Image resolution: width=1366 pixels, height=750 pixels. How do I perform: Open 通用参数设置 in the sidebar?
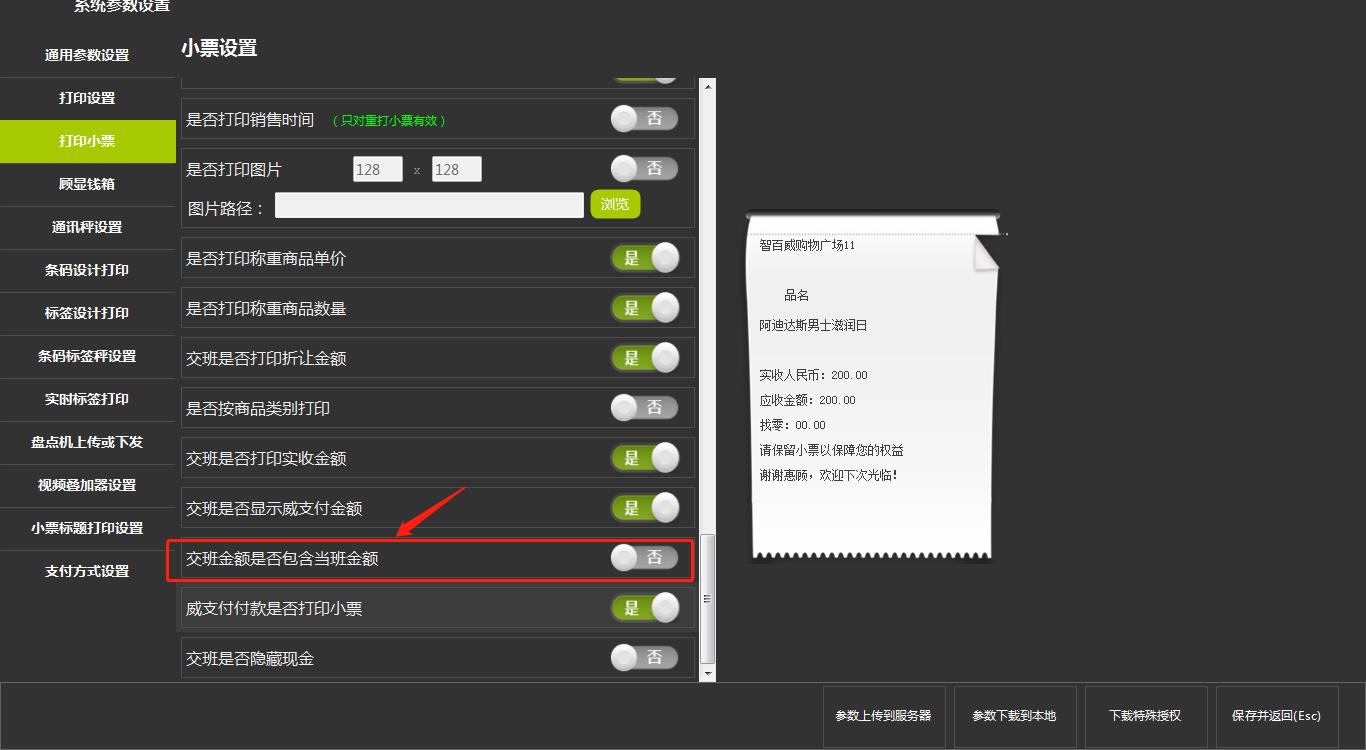tap(87, 55)
